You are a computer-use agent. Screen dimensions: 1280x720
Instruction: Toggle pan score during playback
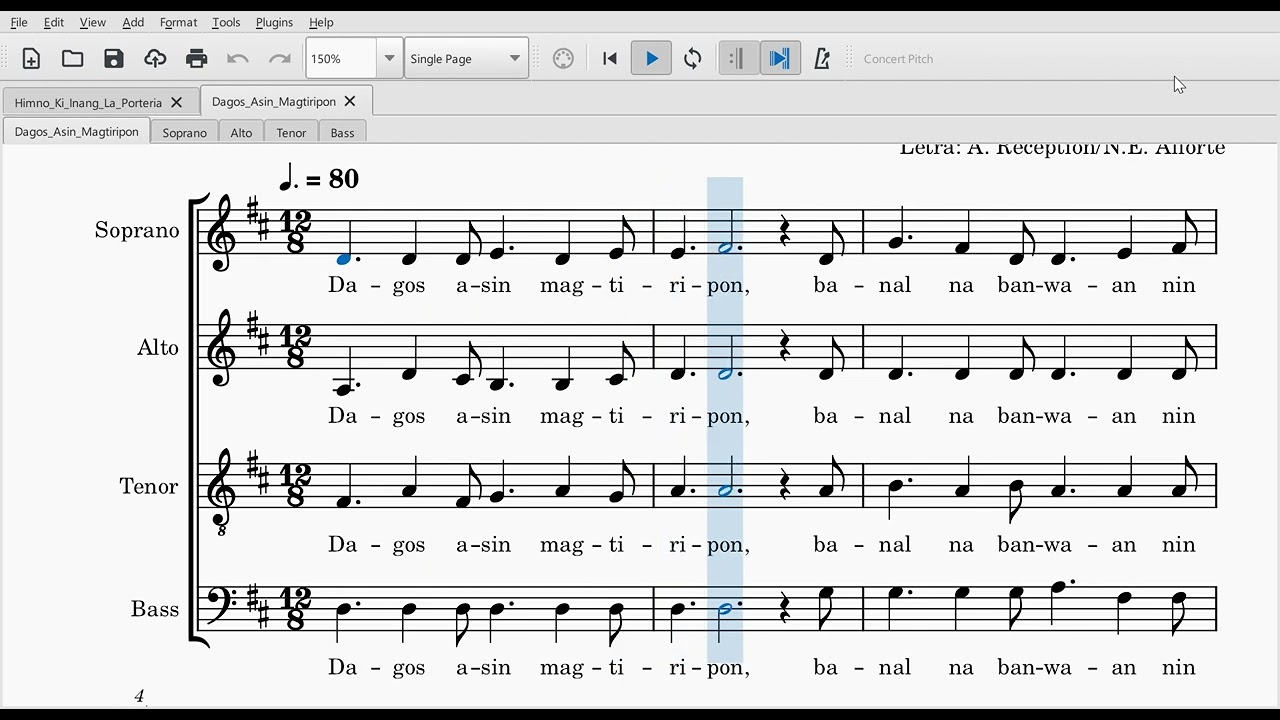[x=780, y=59]
